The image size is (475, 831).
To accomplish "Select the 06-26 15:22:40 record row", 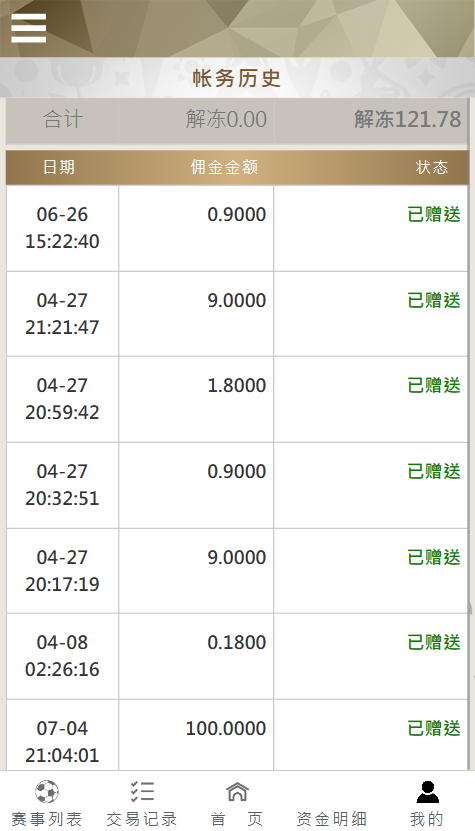I will pyautogui.click(x=237, y=228).
